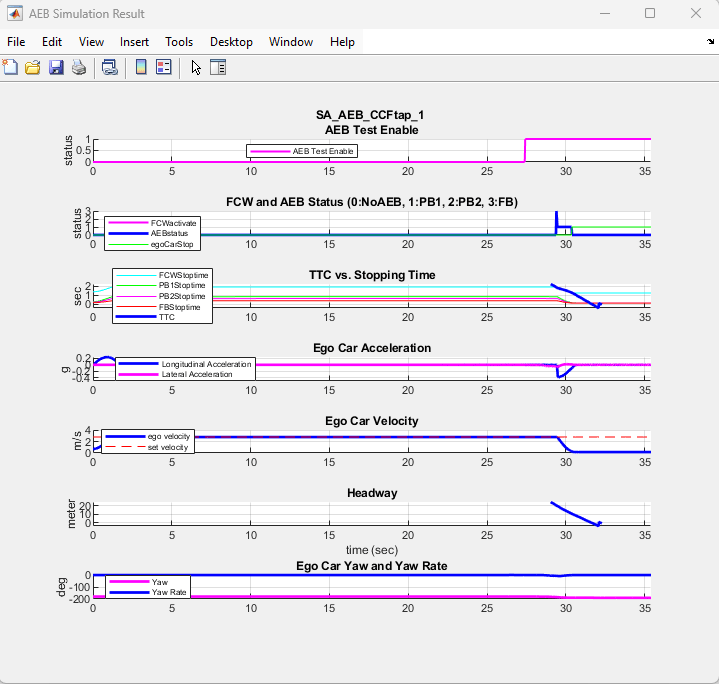Open a file using the folder icon
The image size is (719, 684).
[x=33, y=68]
